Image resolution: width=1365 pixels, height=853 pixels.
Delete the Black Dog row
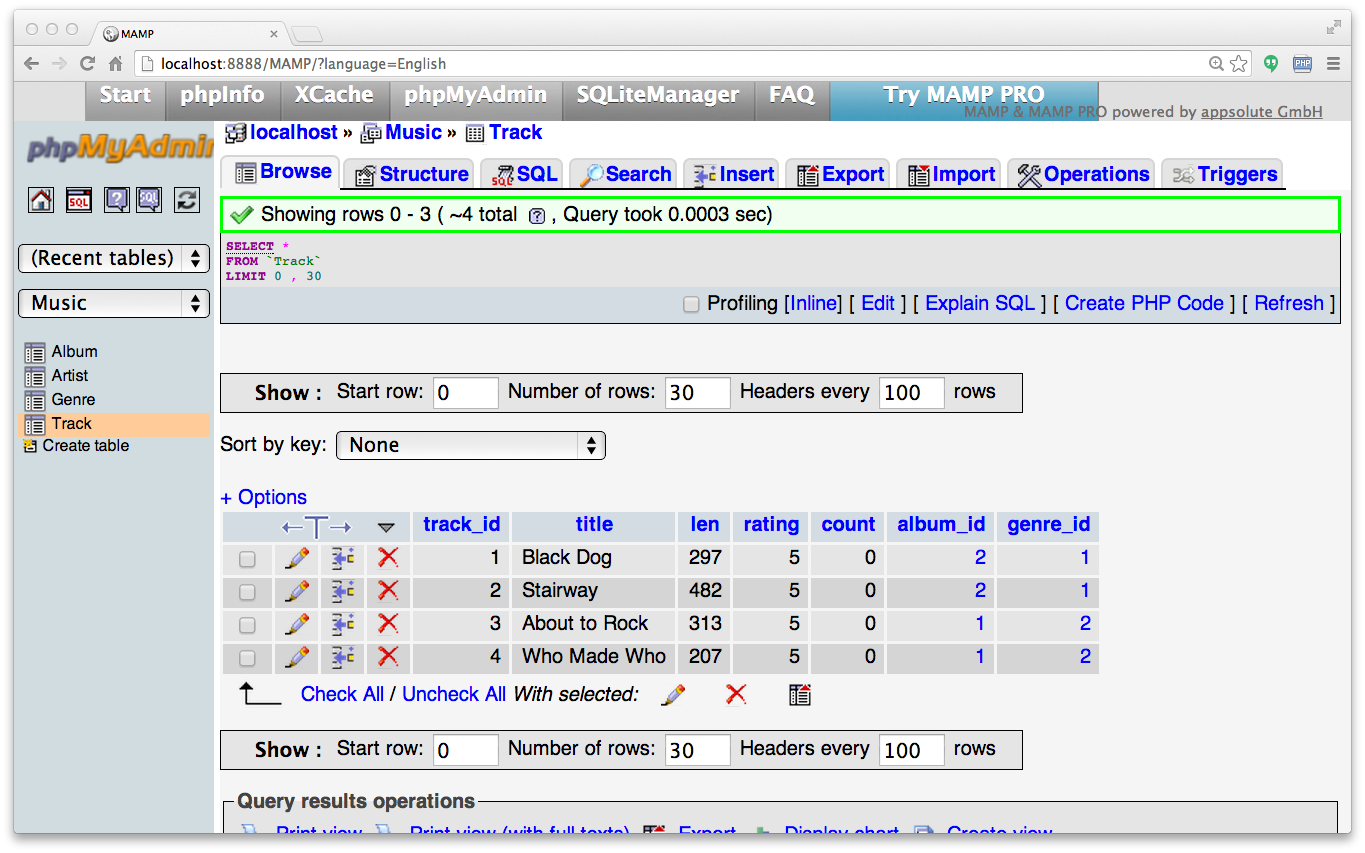[x=388, y=558]
